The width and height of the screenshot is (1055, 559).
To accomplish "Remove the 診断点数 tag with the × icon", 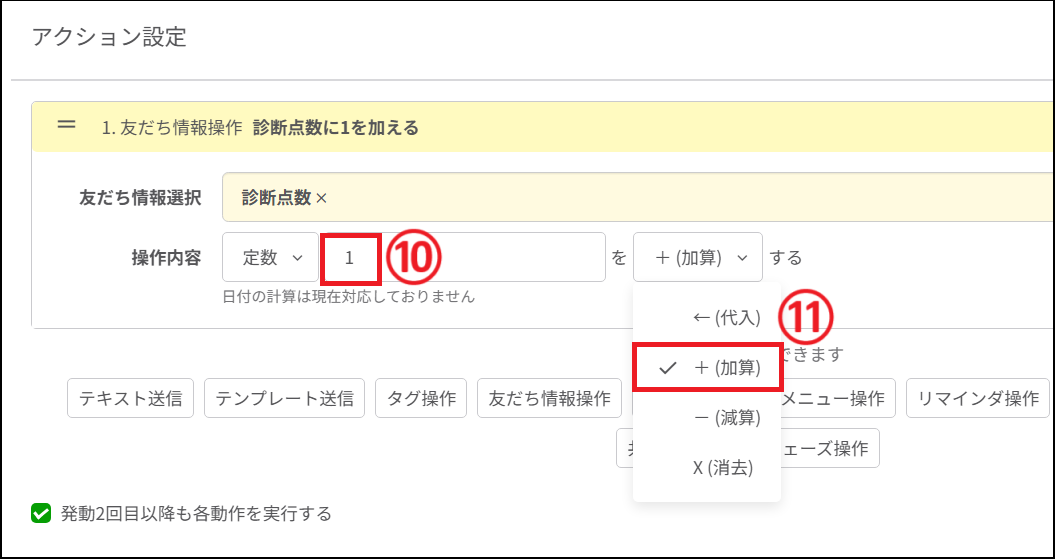I will point(321,197).
